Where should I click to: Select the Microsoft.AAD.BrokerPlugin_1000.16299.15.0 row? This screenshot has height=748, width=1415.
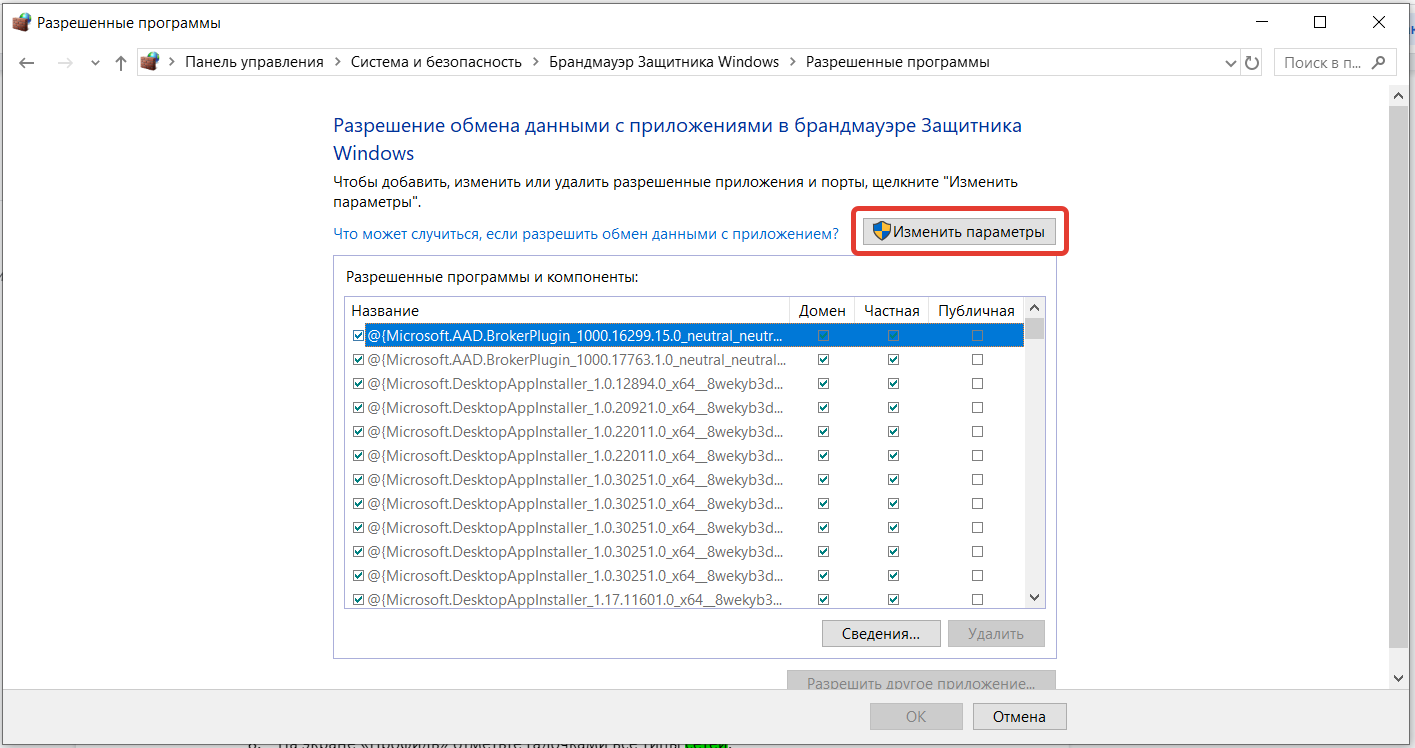(x=685, y=336)
